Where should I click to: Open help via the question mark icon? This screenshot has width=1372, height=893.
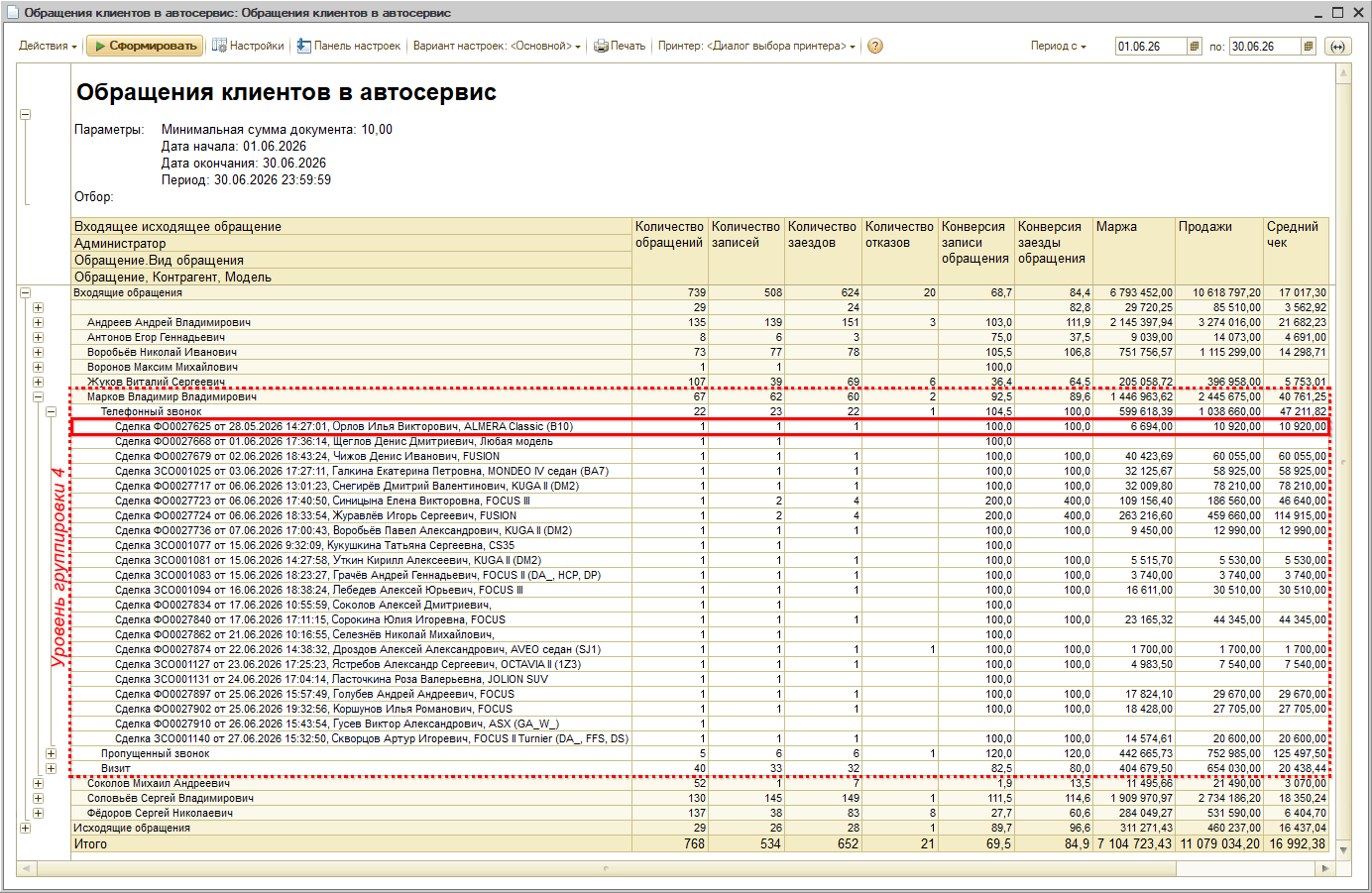(875, 46)
